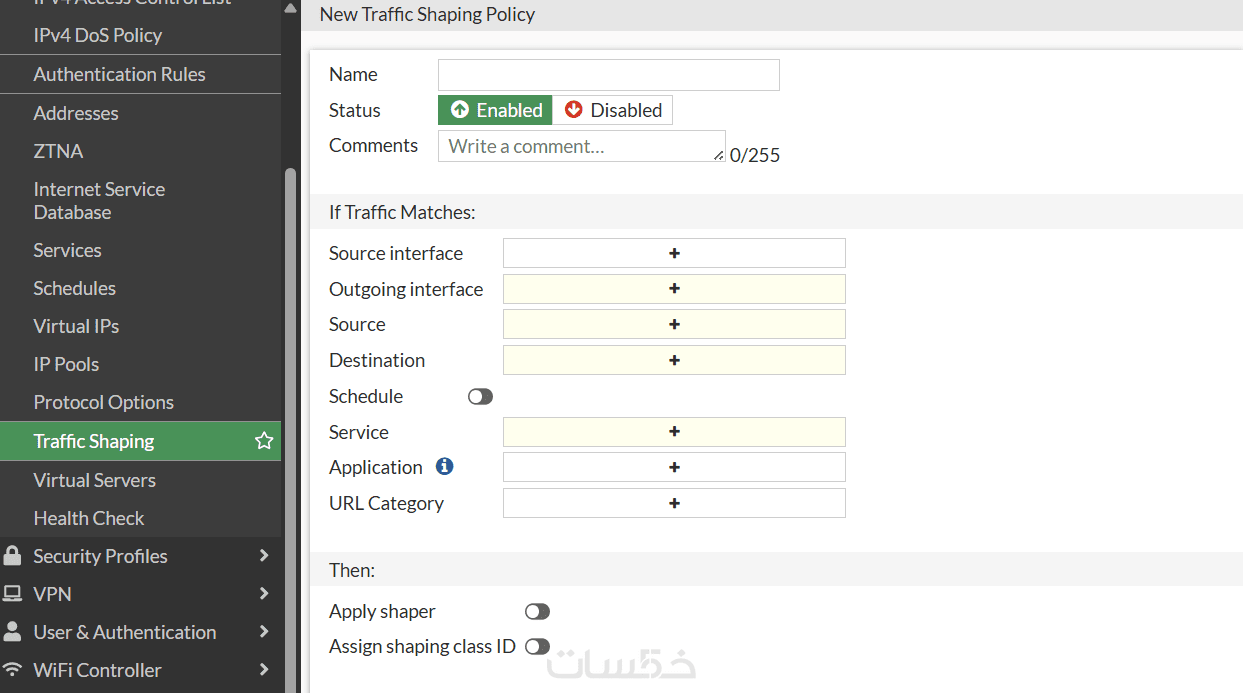Expand the WiFi Controller chevron
The image size is (1243, 693).
click(x=264, y=670)
